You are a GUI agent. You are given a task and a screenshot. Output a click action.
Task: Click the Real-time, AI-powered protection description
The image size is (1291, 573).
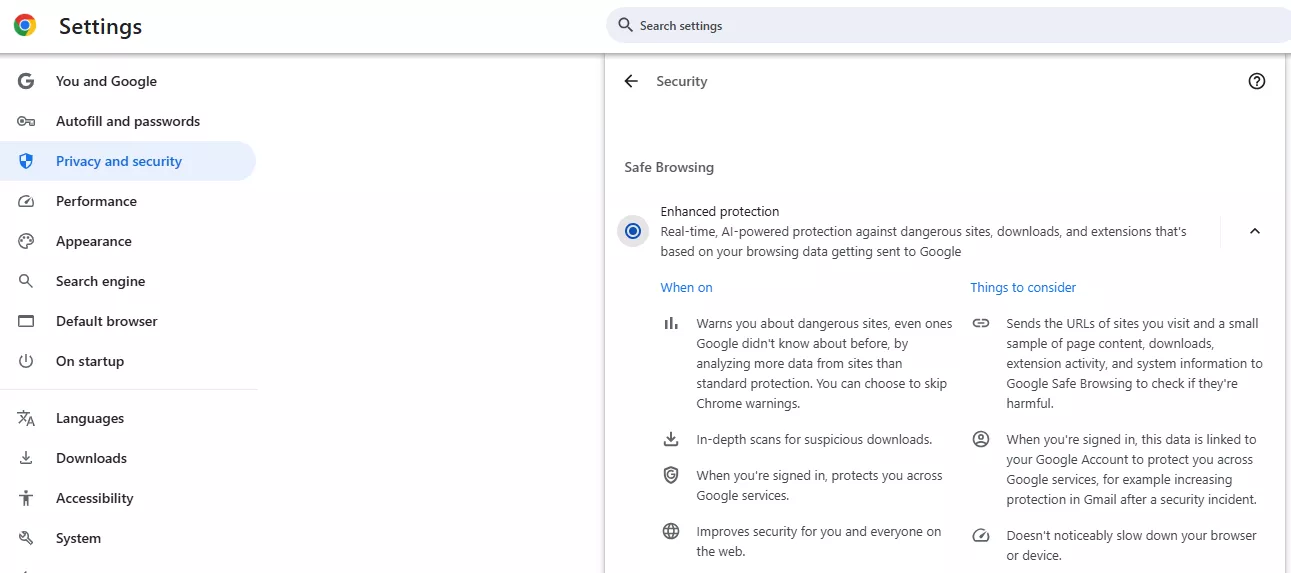923,241
